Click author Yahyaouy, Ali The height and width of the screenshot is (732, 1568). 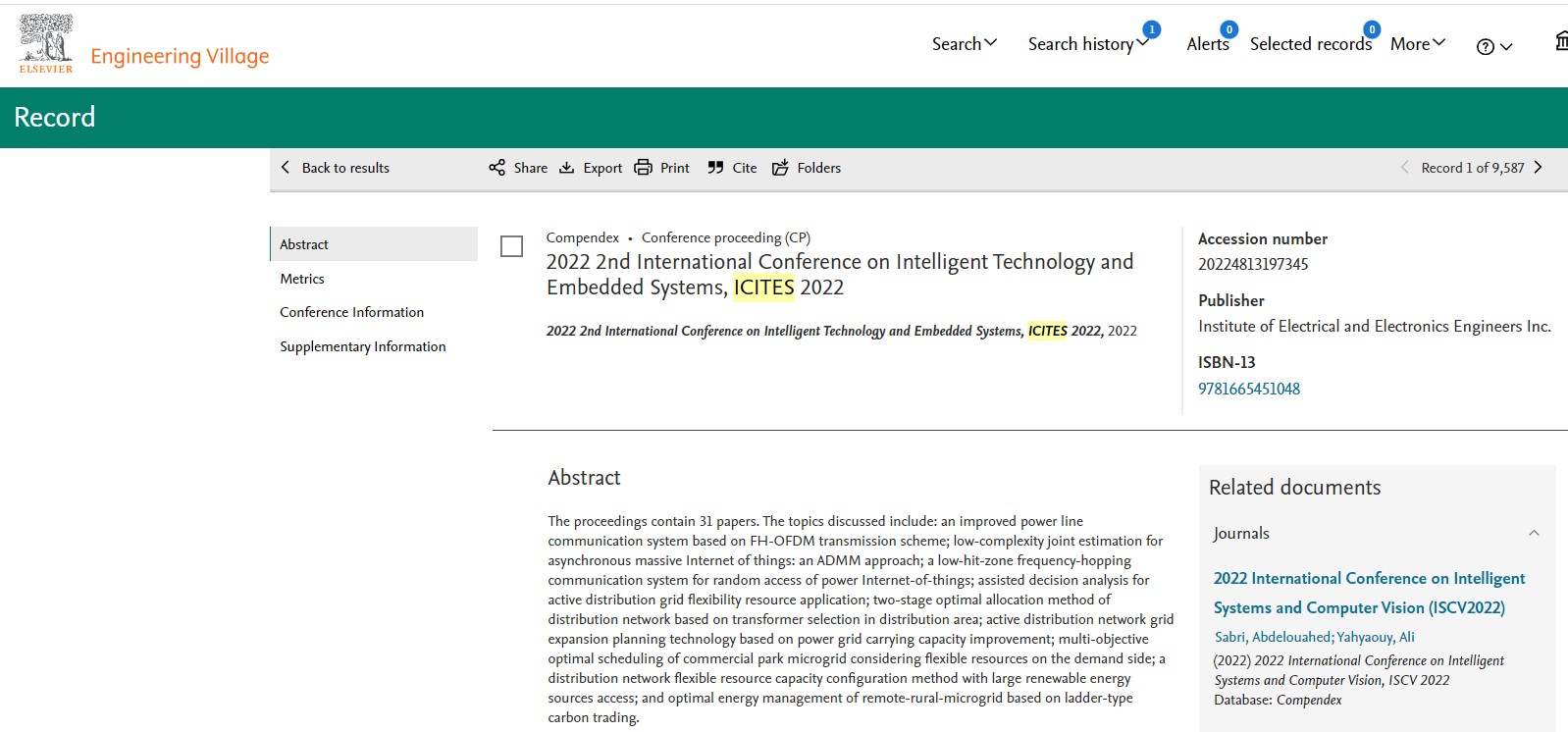(1376, 637)
